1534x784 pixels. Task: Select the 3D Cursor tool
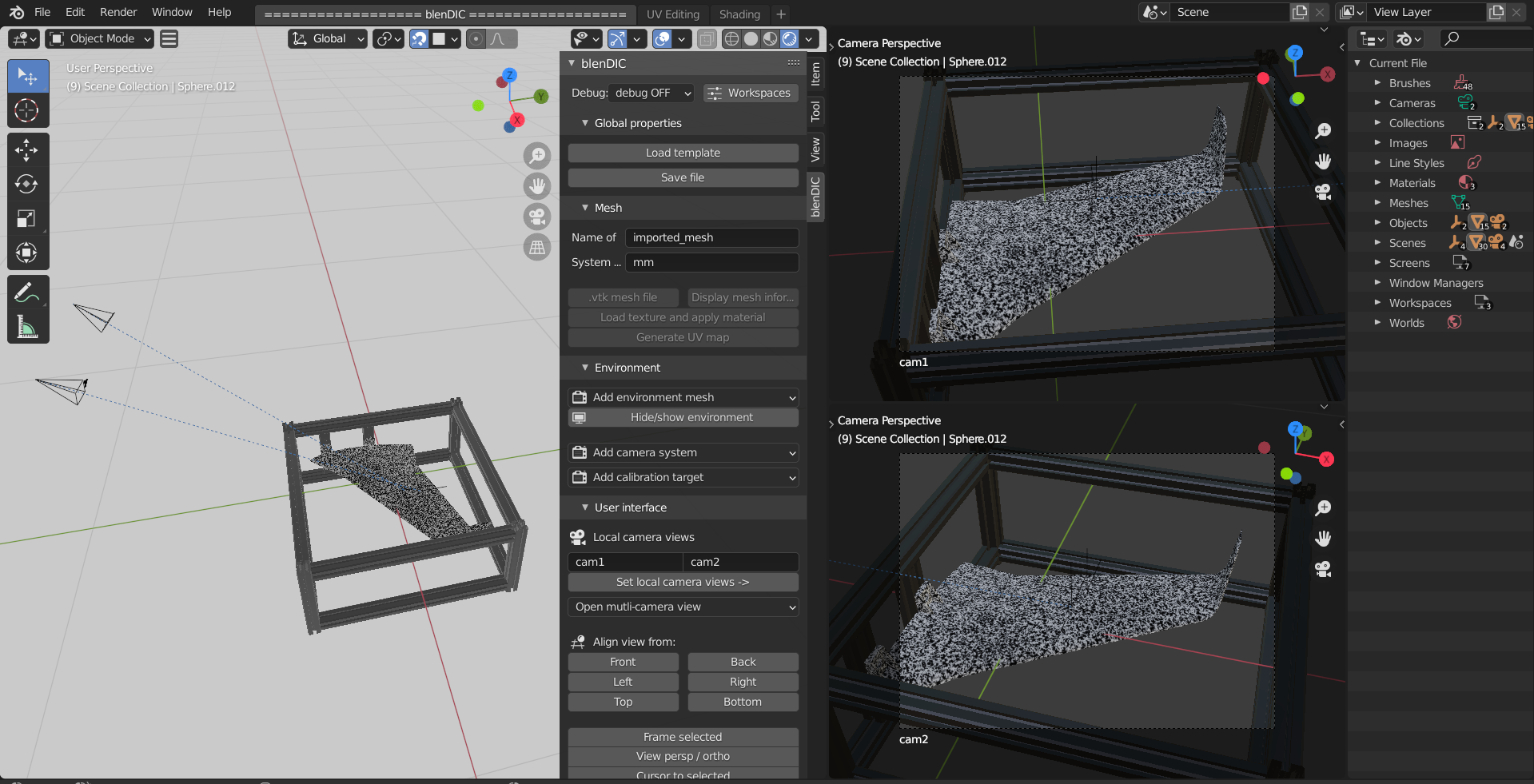point(28,110)
